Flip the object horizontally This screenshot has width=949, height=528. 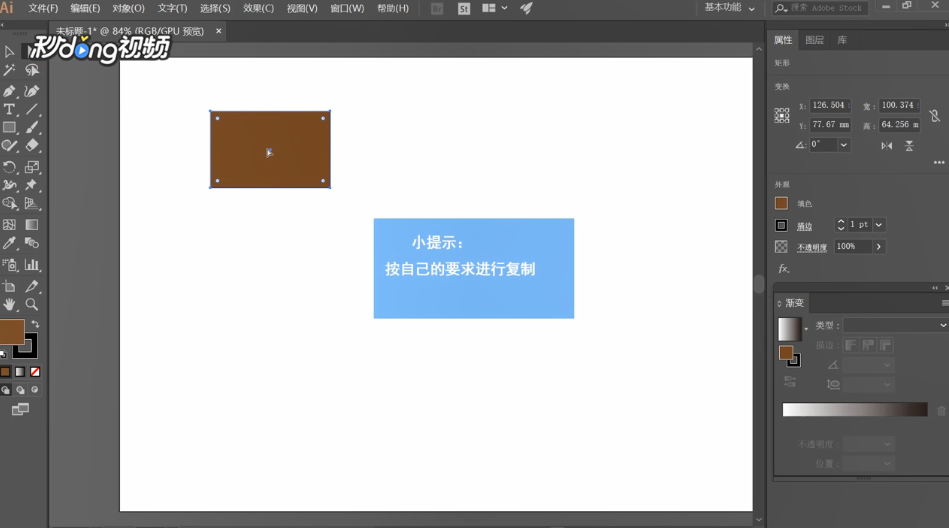pyautogui.click(x=887, y=146)
